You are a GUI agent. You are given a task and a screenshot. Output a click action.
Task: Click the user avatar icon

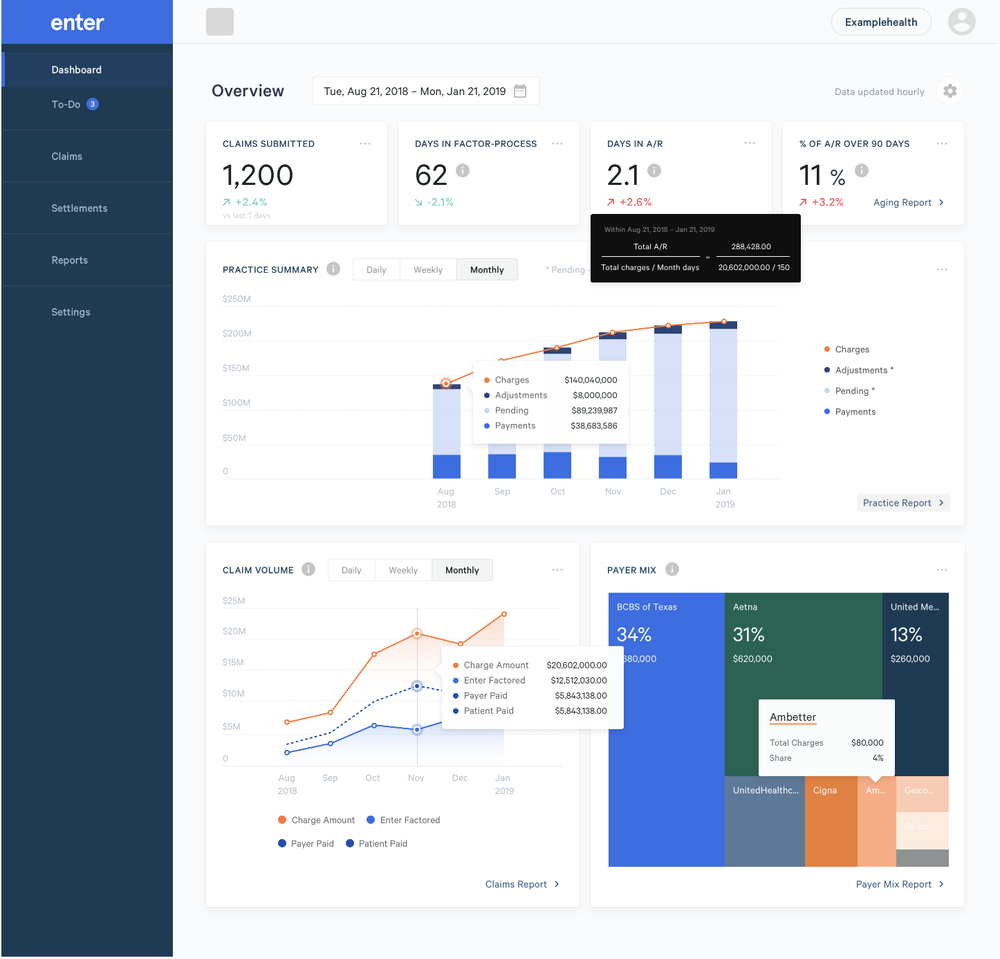pos(961,21)
